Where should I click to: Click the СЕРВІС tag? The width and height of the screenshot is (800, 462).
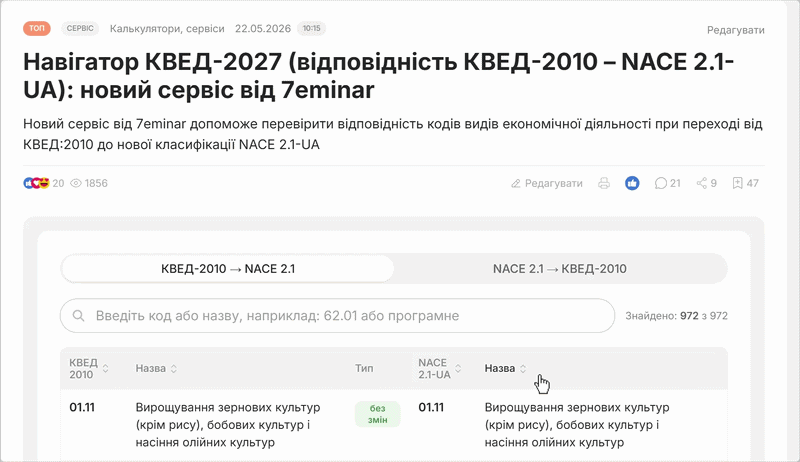click(x=80, y=28)
